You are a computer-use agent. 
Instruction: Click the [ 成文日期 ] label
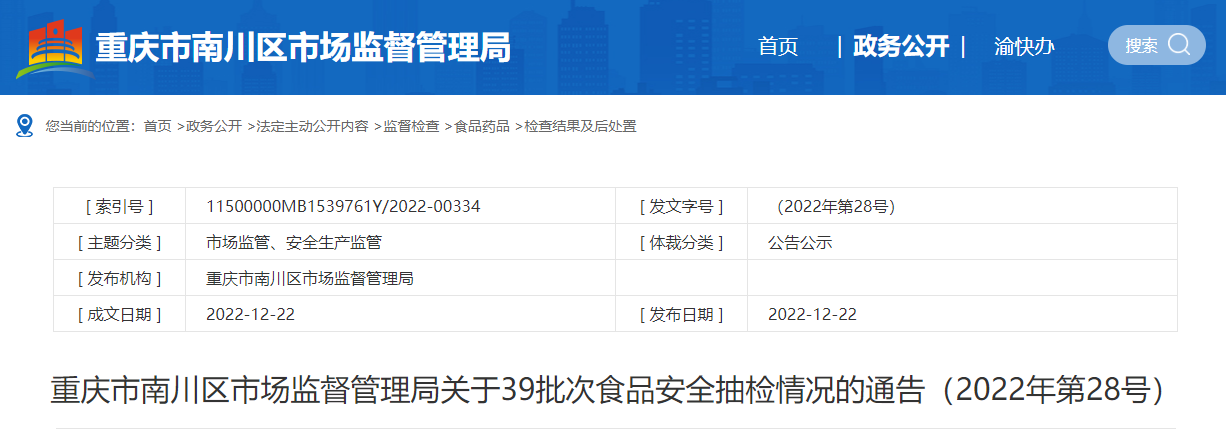(120, 314)
